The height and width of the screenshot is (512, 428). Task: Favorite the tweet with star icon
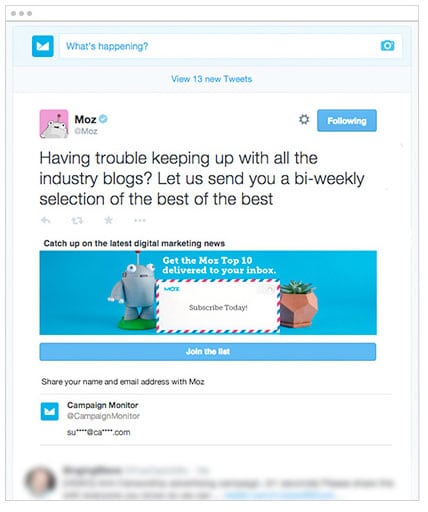[x=108, y=220]
